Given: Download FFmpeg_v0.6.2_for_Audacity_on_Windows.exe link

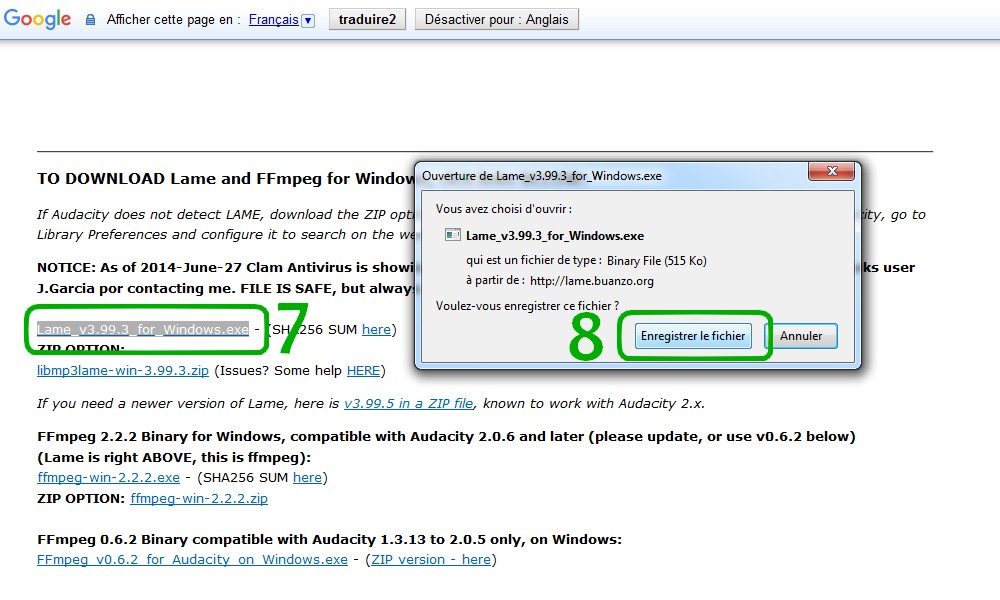Looking at the screenshot, I should click(x=193, y=559).
